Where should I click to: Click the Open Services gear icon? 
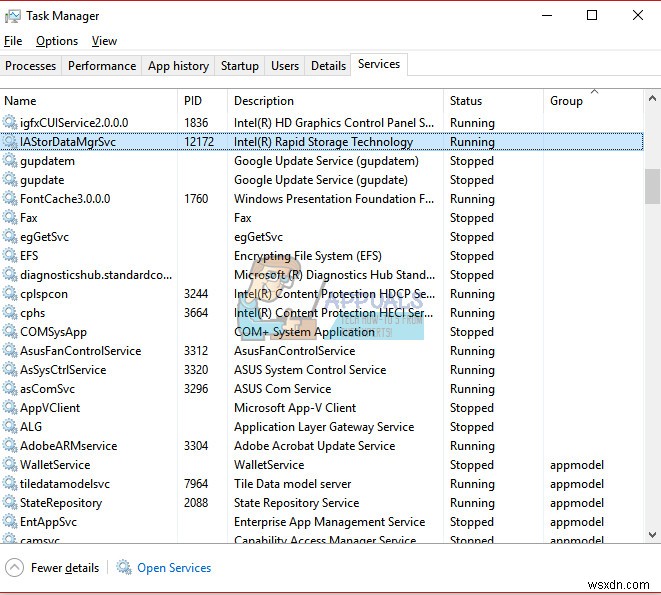[124, 568]
